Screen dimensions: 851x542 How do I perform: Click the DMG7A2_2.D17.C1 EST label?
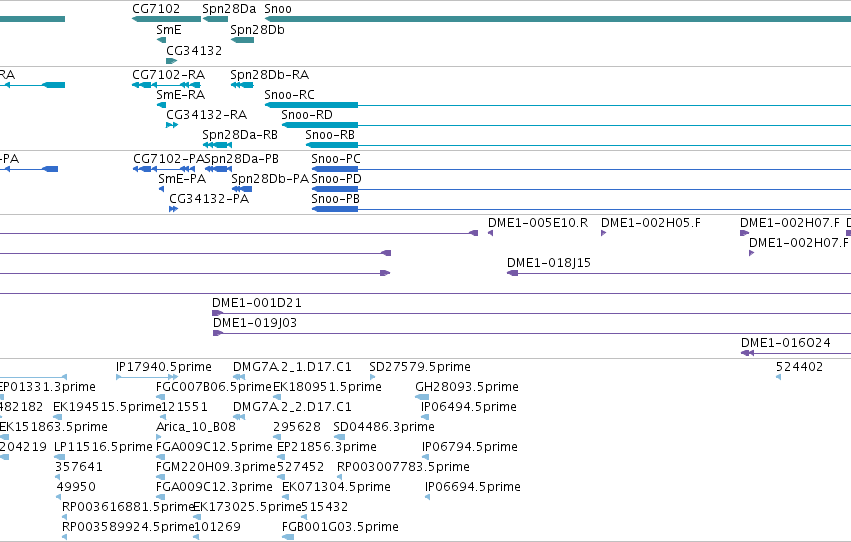click(292, 407)
